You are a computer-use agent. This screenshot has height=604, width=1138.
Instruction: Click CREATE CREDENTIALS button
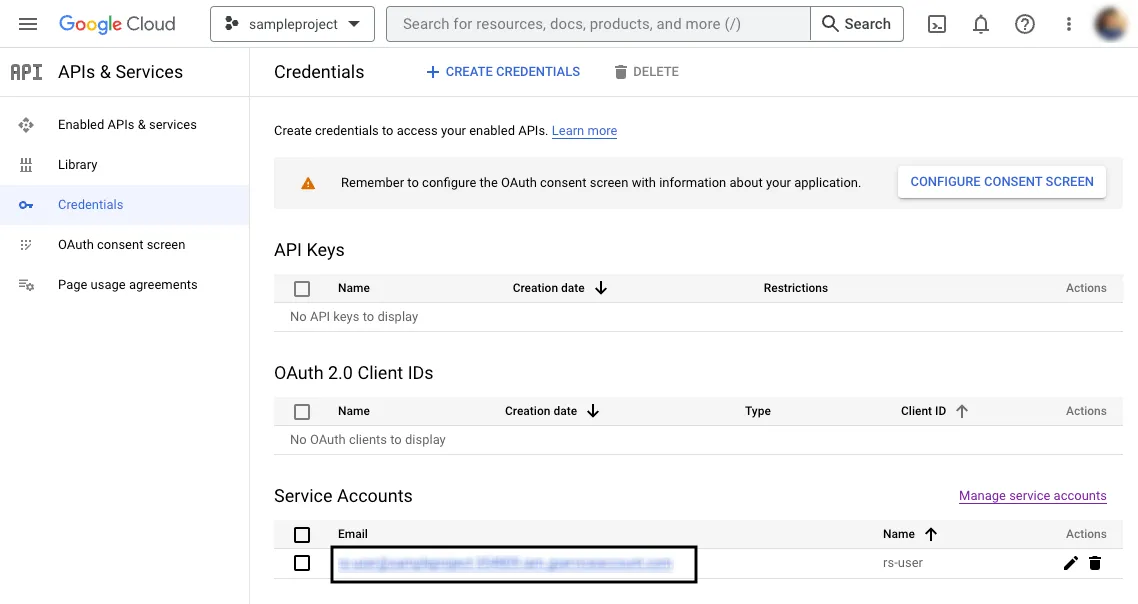503,72
